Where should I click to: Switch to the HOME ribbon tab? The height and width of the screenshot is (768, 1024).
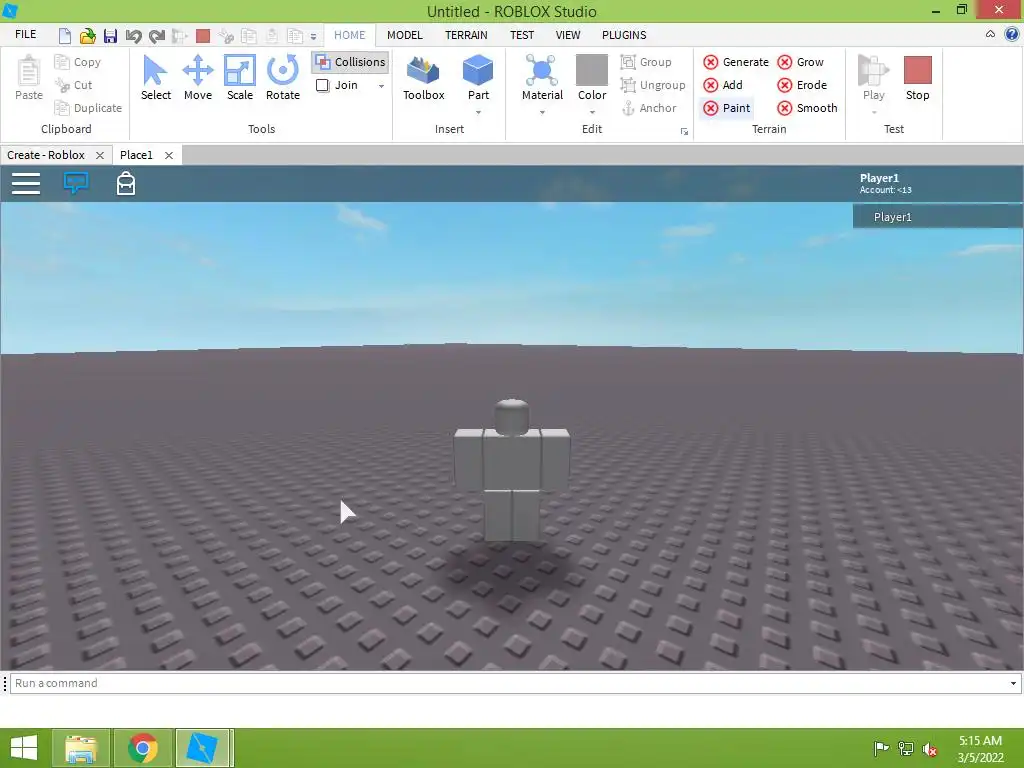(x=349, y=35)
